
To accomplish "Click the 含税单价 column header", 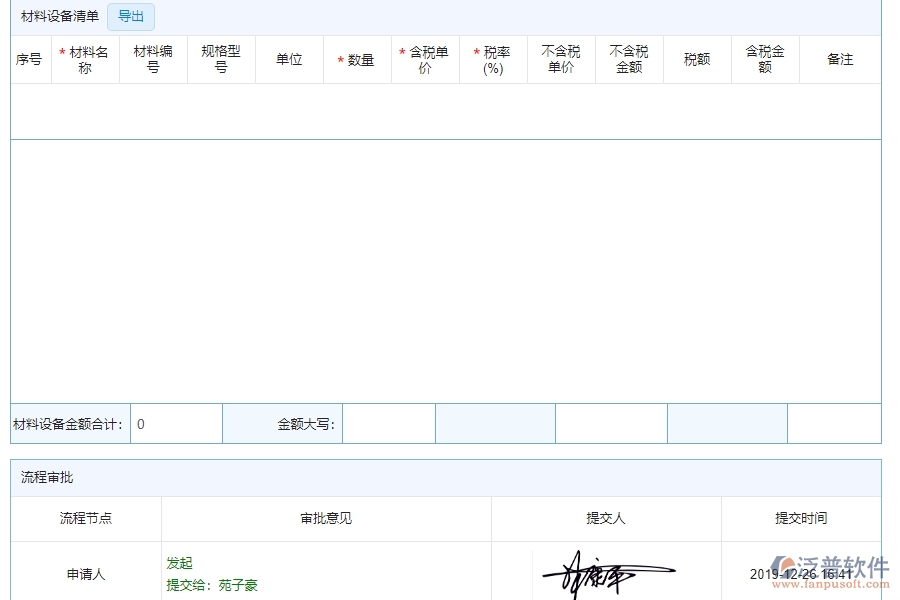I will pyautogui.click(x=425, y=59).
